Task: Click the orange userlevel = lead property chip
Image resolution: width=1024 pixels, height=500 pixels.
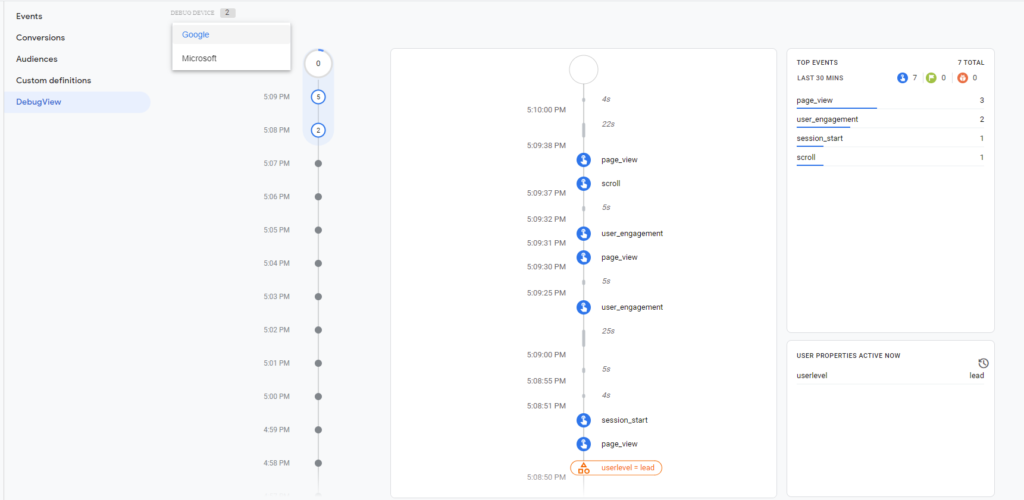Action: tap(616, 467)
